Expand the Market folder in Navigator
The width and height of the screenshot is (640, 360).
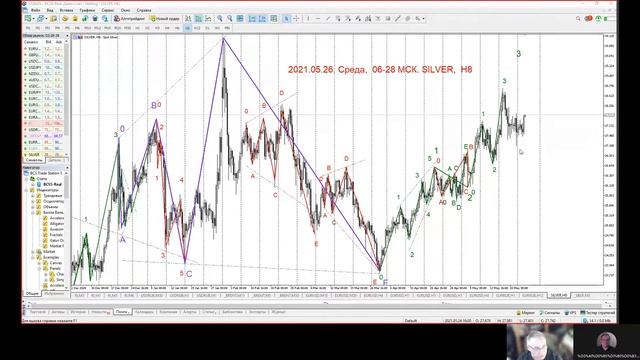click(x=33, y=252)
